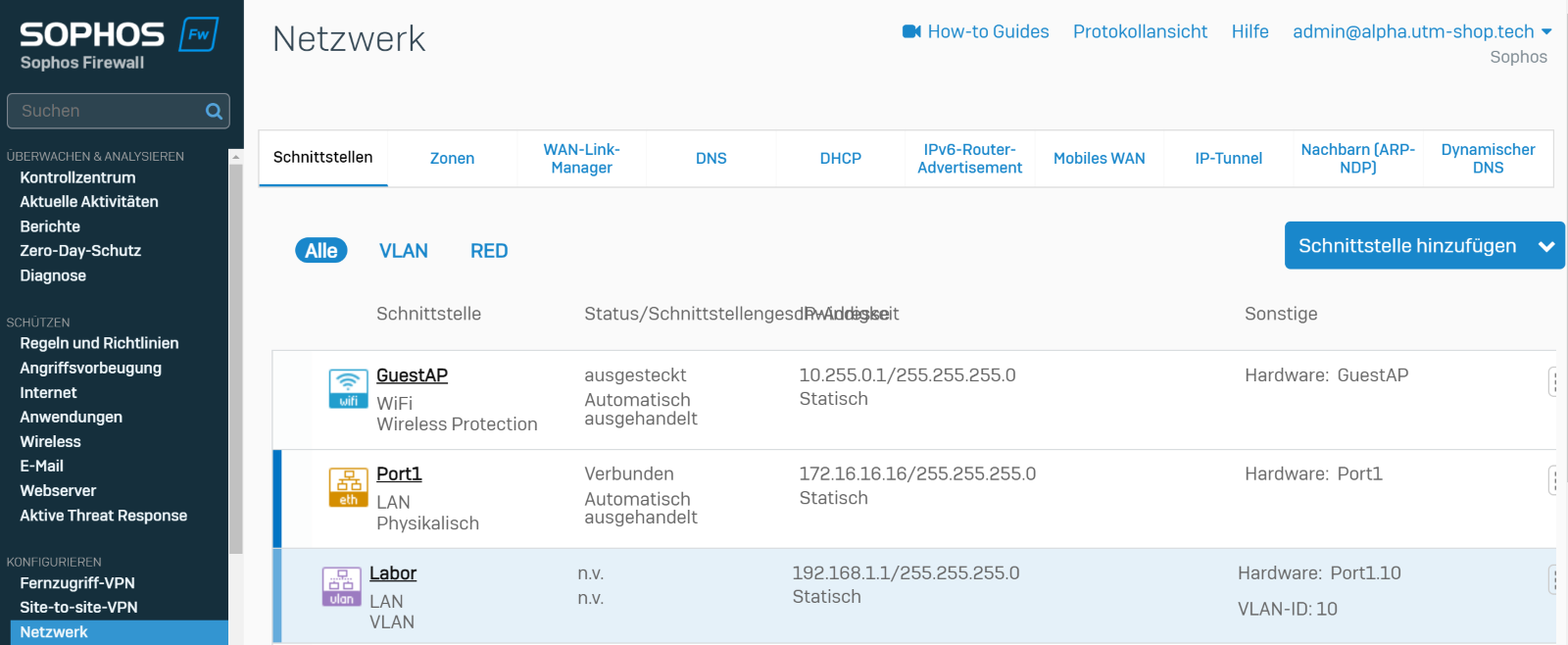1568x645 pixels.
Task: Click the GuestAP wifi interface icon
Action: pos(348,388)
